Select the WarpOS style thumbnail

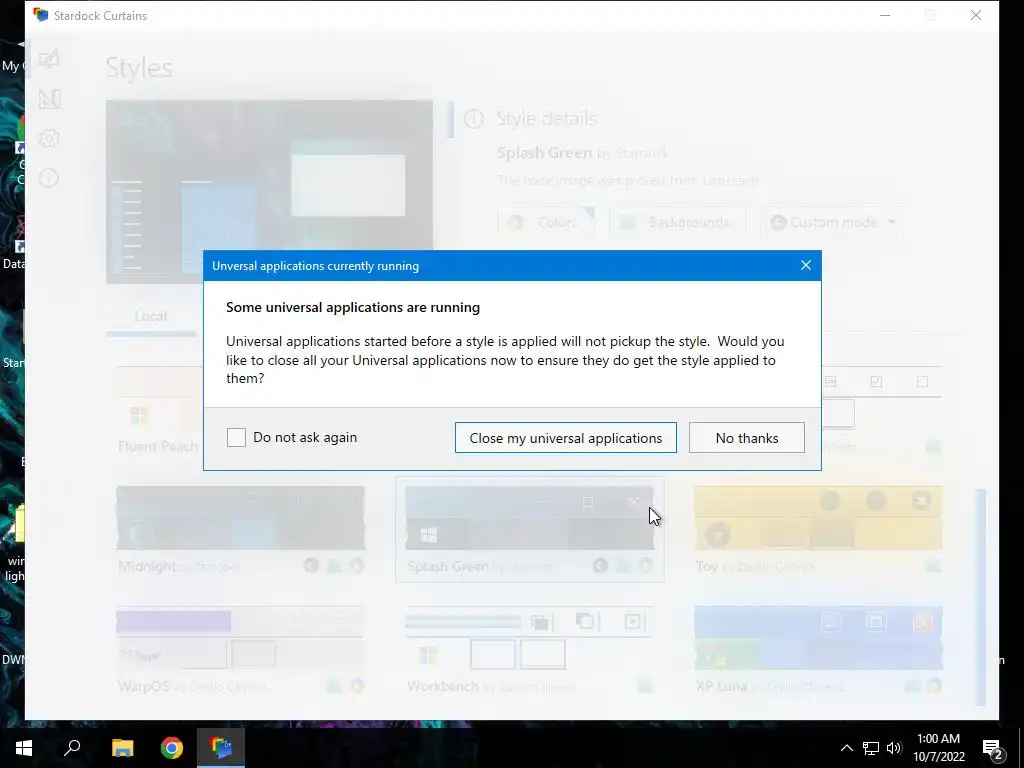(x=240, y=650)
